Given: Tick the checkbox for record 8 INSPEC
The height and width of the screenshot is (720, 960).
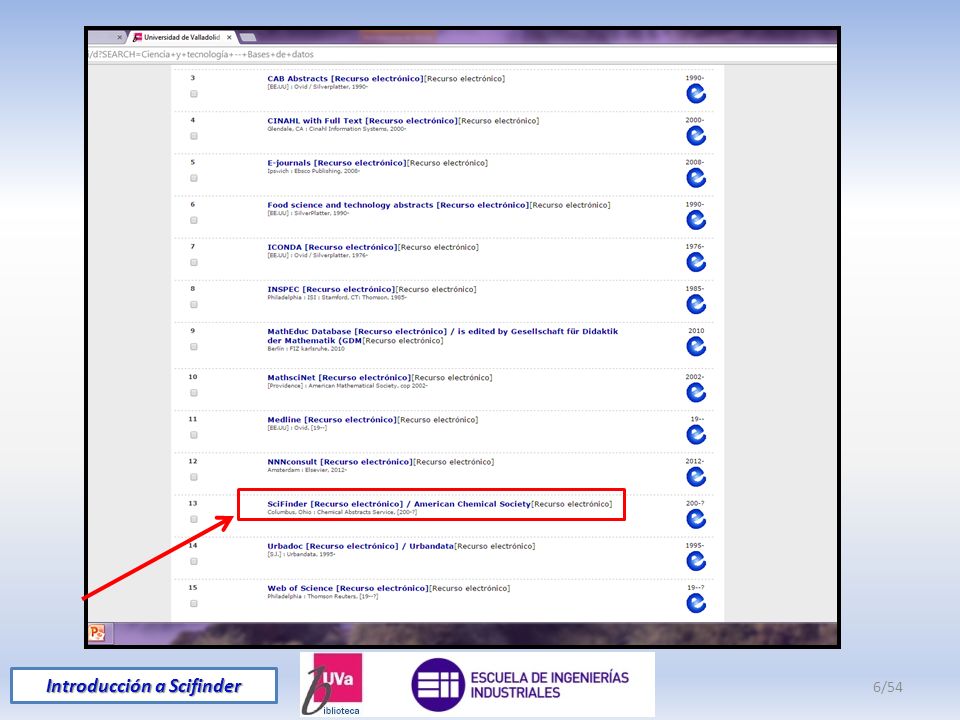Looking at the screenshot, I should [x=193, y=305].
